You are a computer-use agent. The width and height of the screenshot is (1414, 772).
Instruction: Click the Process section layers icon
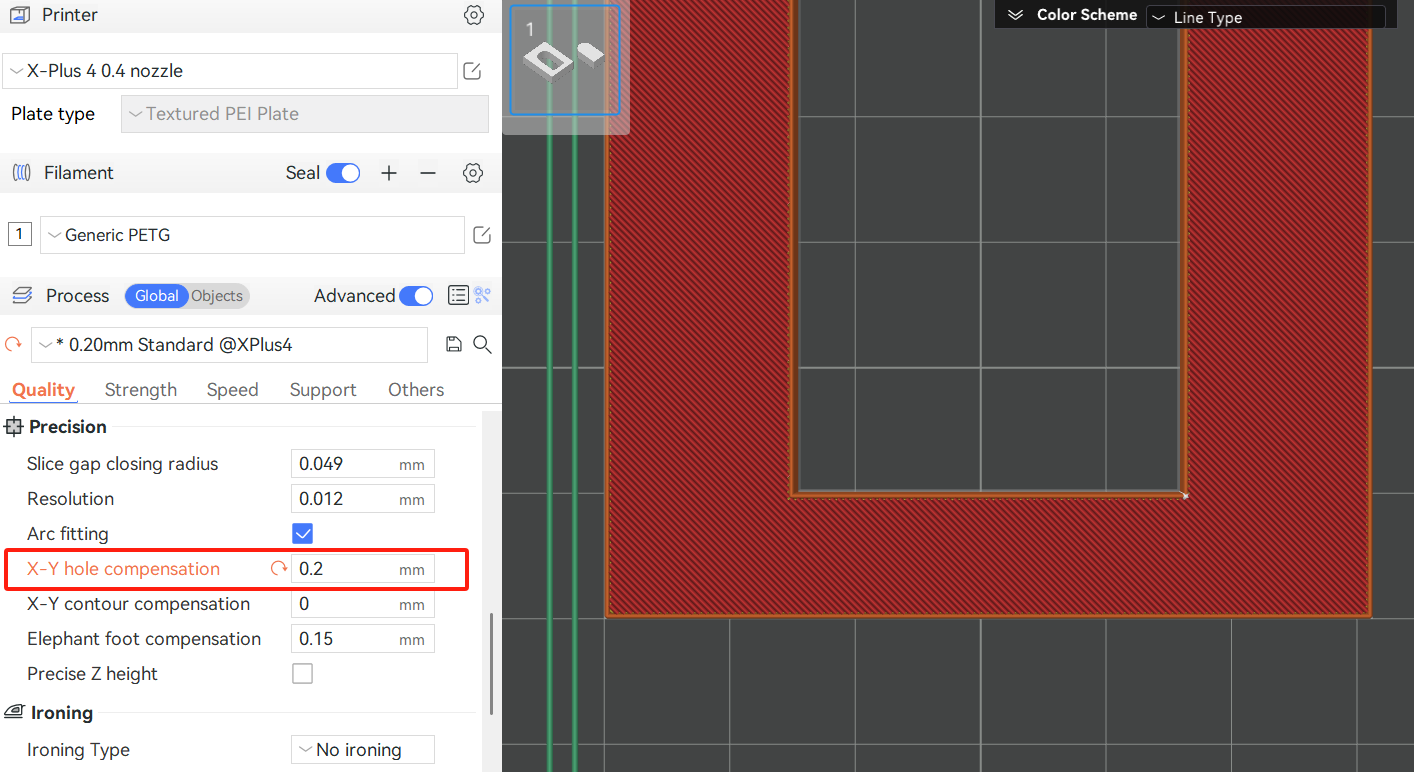(21, 296)
